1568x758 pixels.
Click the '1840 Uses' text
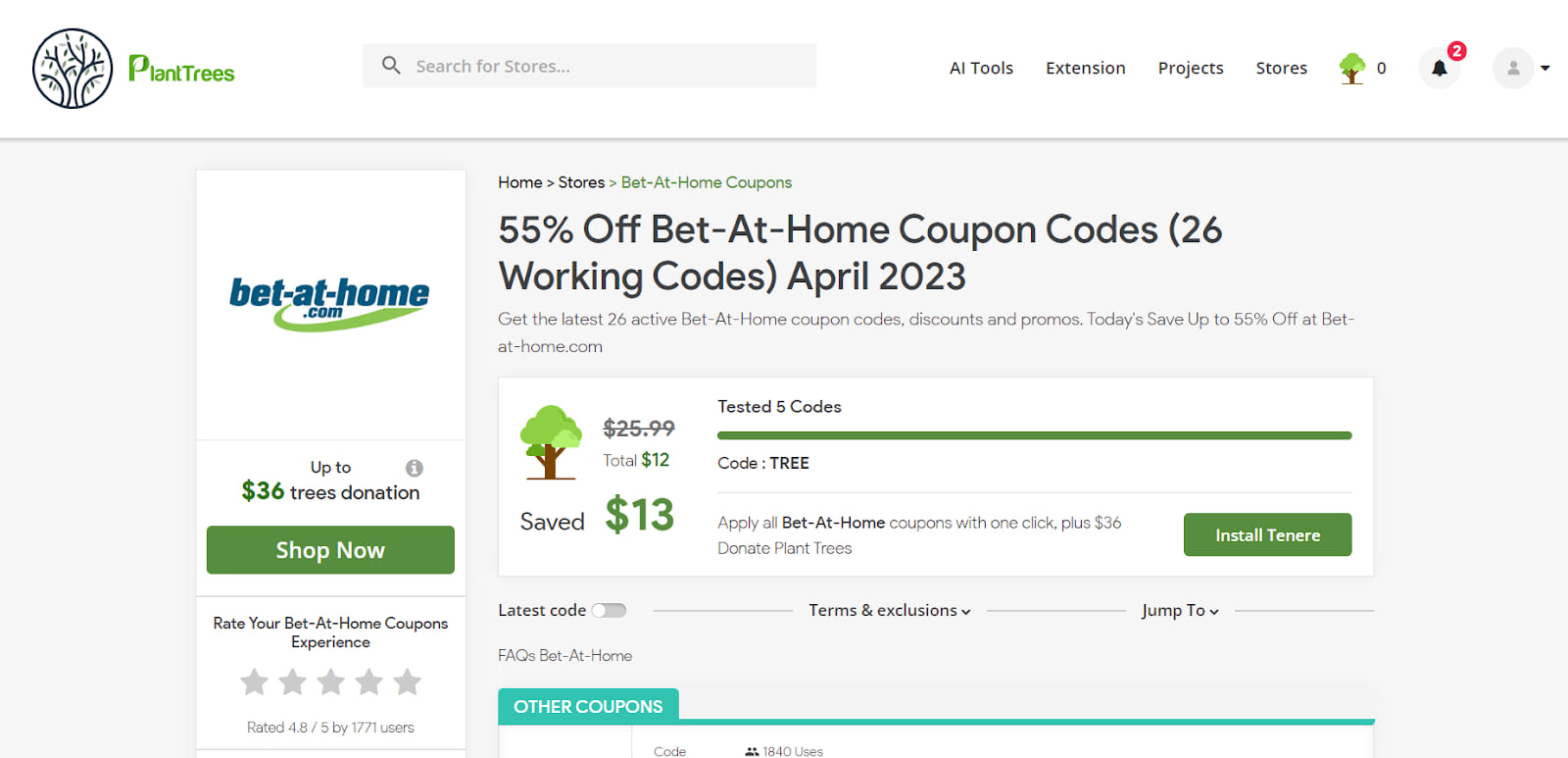tap(793, 751)
